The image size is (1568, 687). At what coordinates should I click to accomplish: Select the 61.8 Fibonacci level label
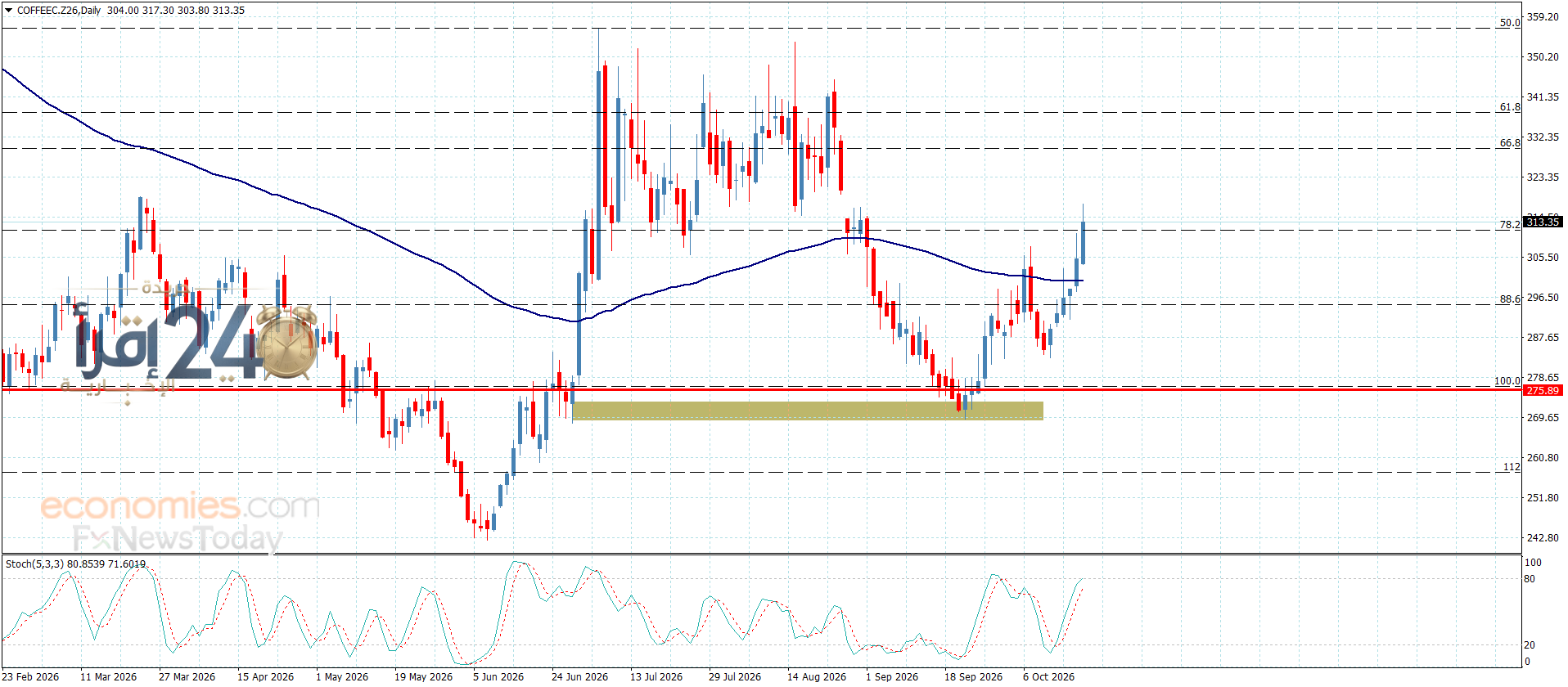coord(1510,107)
